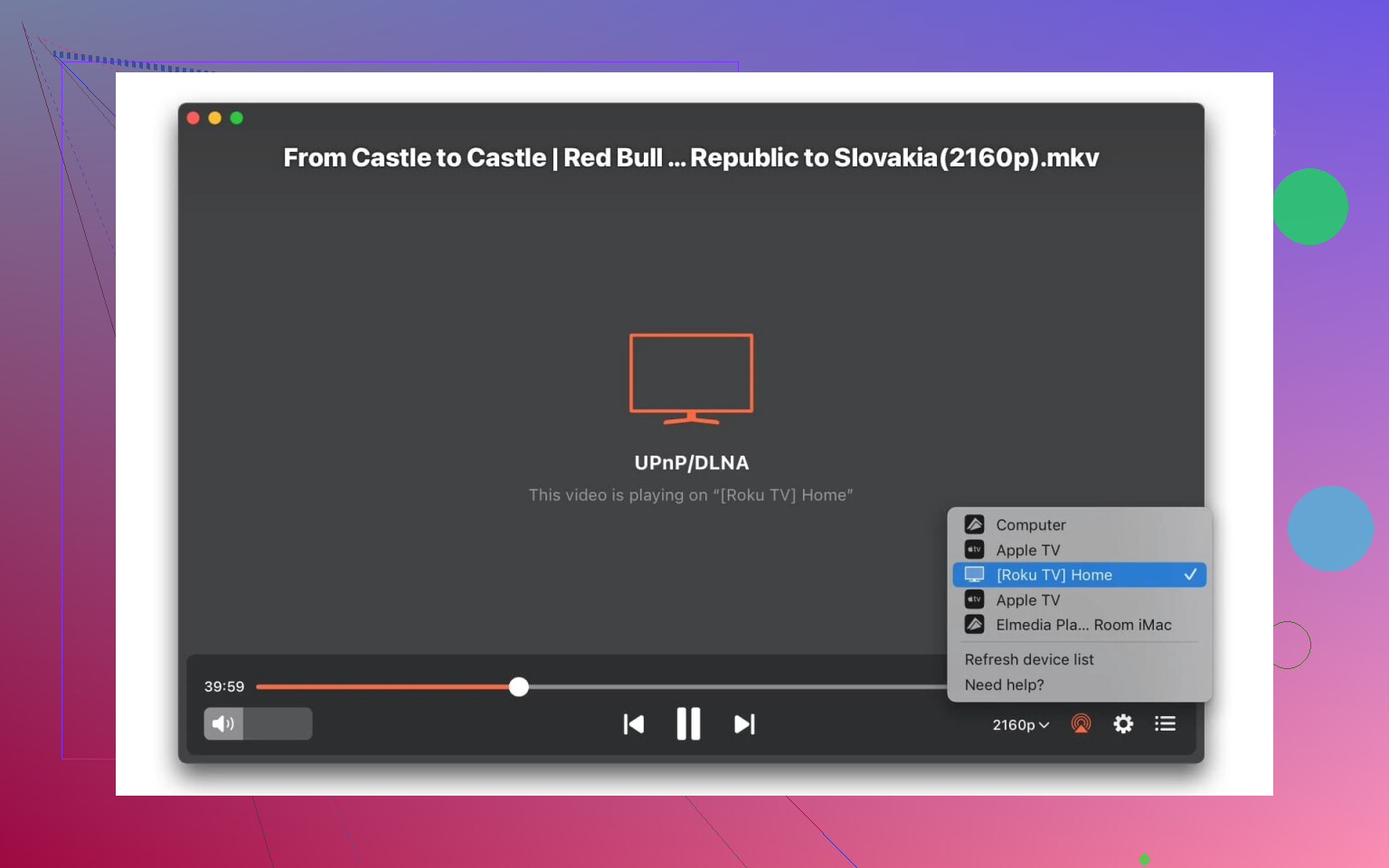
Task: Click the Computer device icon
Action: (974, 524)
